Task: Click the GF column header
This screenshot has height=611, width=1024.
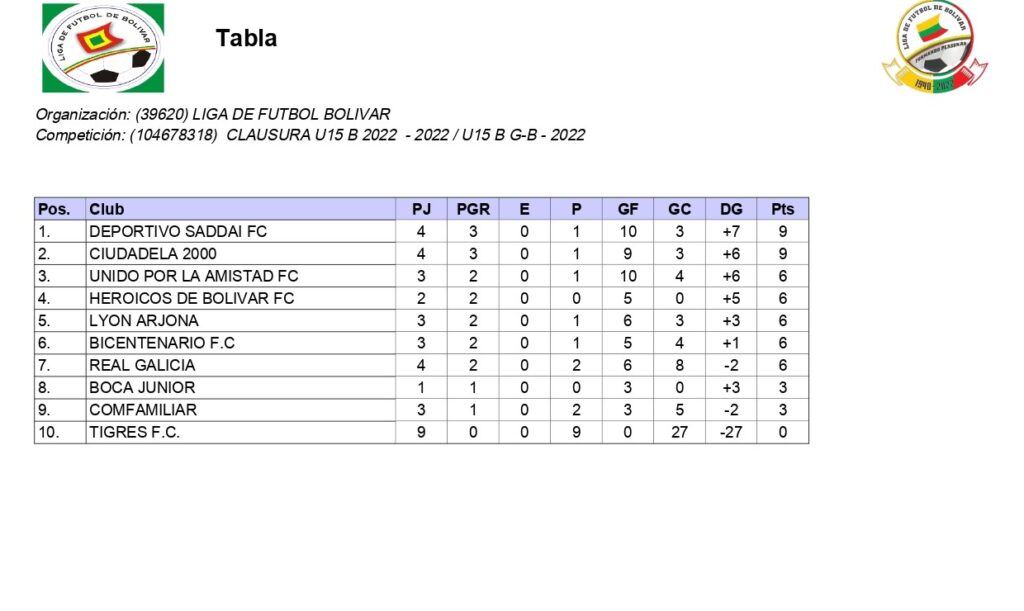Action: point(628,209)
